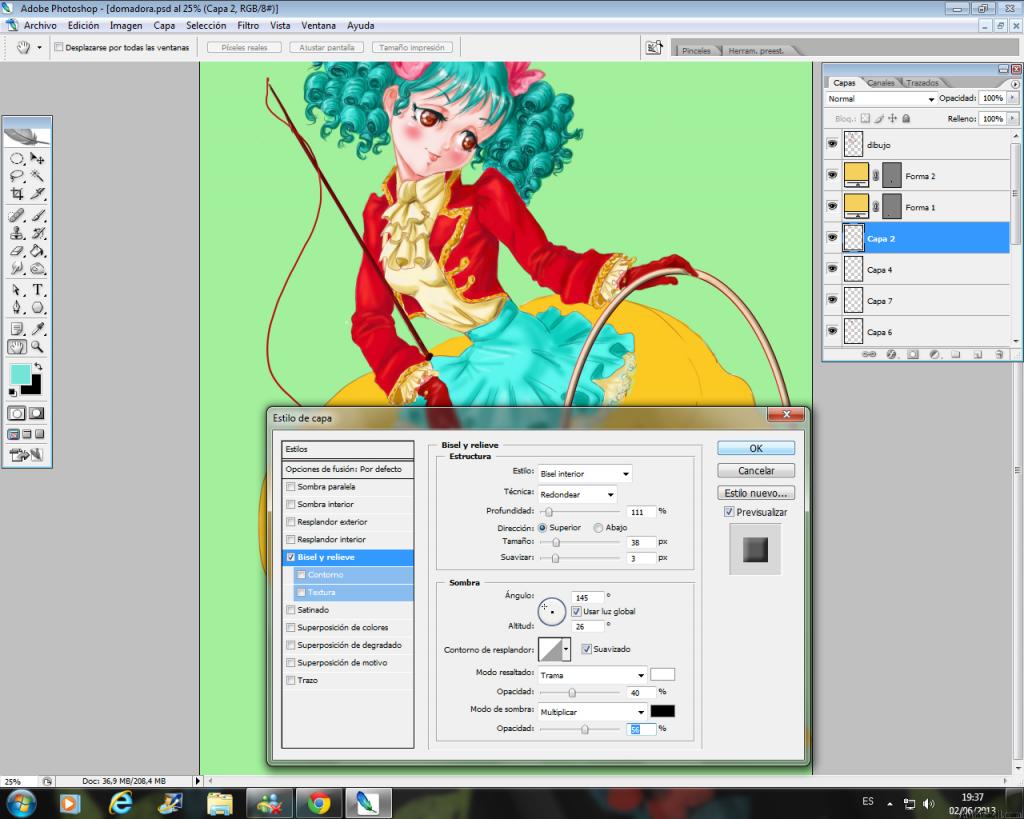Screen dimensions: 1024x819
Task: Select the Eyedropper tool
Action: coord(37,329)
